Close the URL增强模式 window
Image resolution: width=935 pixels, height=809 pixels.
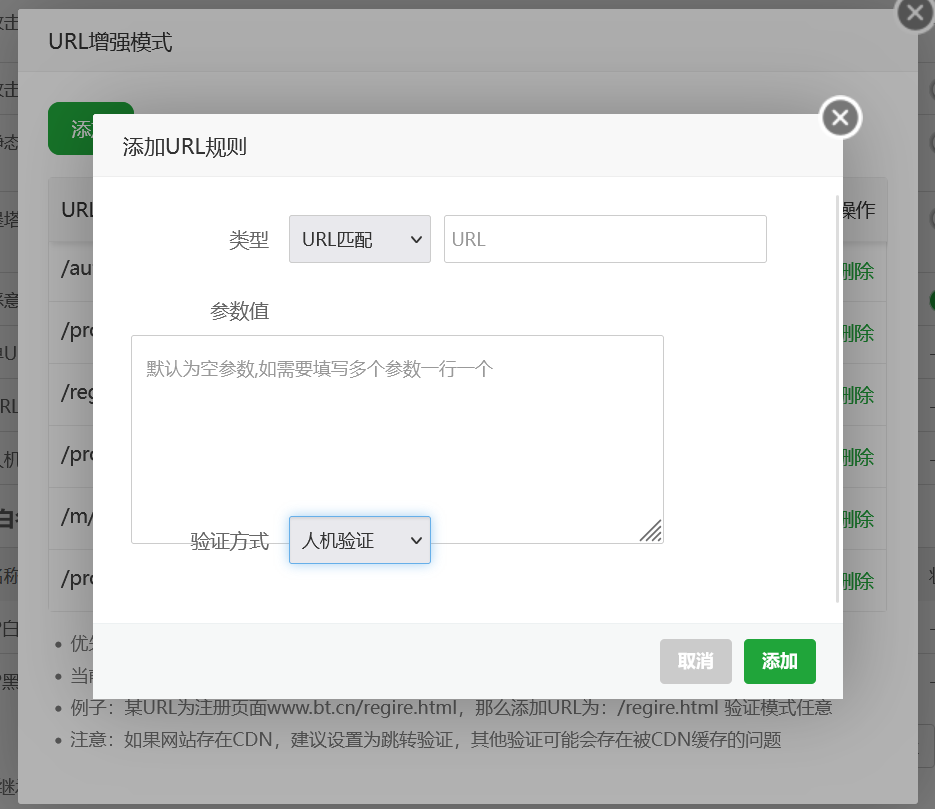click(x=915, y=13)
